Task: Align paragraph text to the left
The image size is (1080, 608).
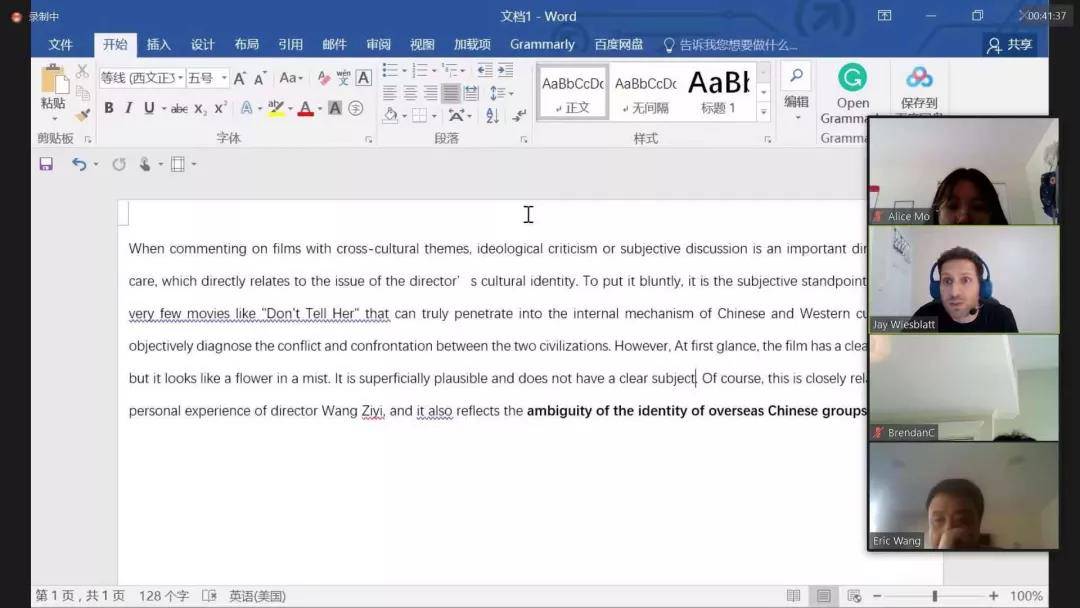Action: [x=390, y=92]
